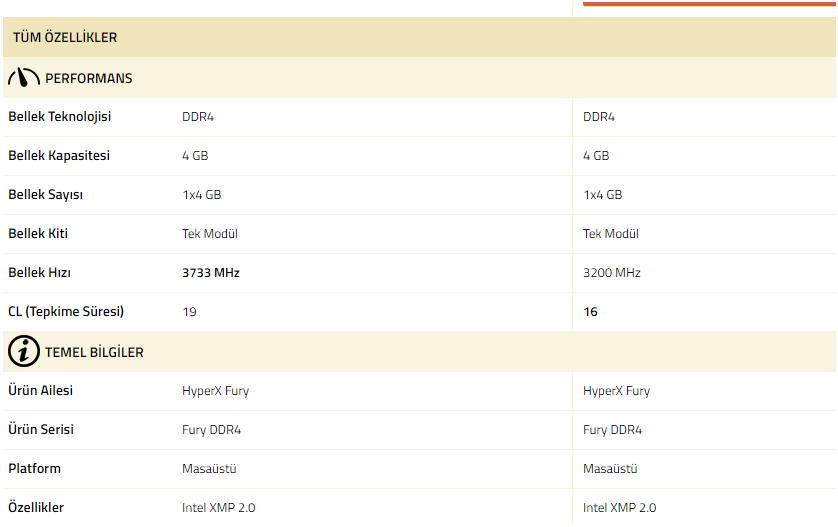The width and height of the screenshot is (838, 527).
Task: Click second product's Fury DDR4 series value
Action: point(612,430)
